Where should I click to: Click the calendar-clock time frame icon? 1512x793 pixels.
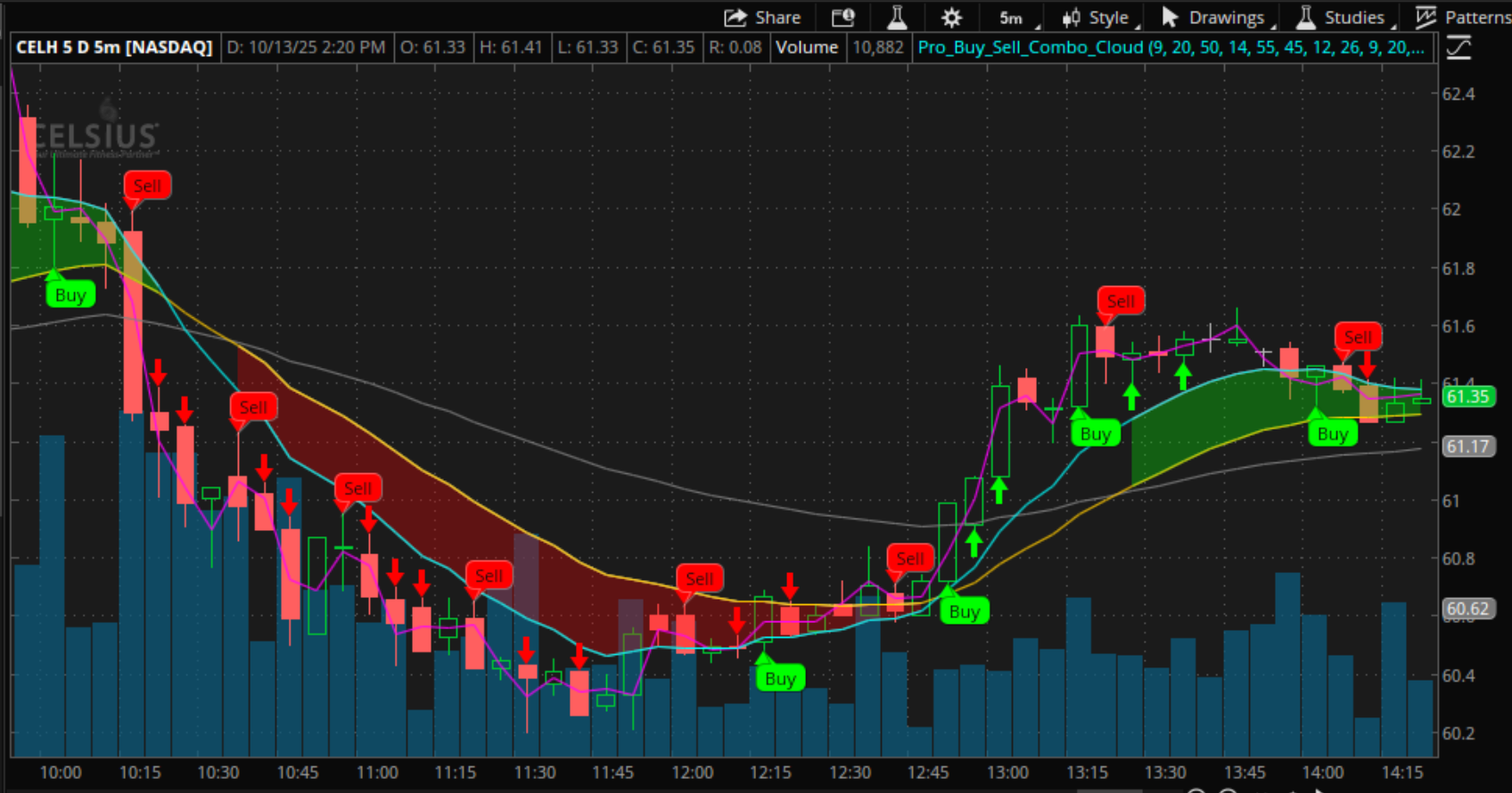click(x=842, y=18)
